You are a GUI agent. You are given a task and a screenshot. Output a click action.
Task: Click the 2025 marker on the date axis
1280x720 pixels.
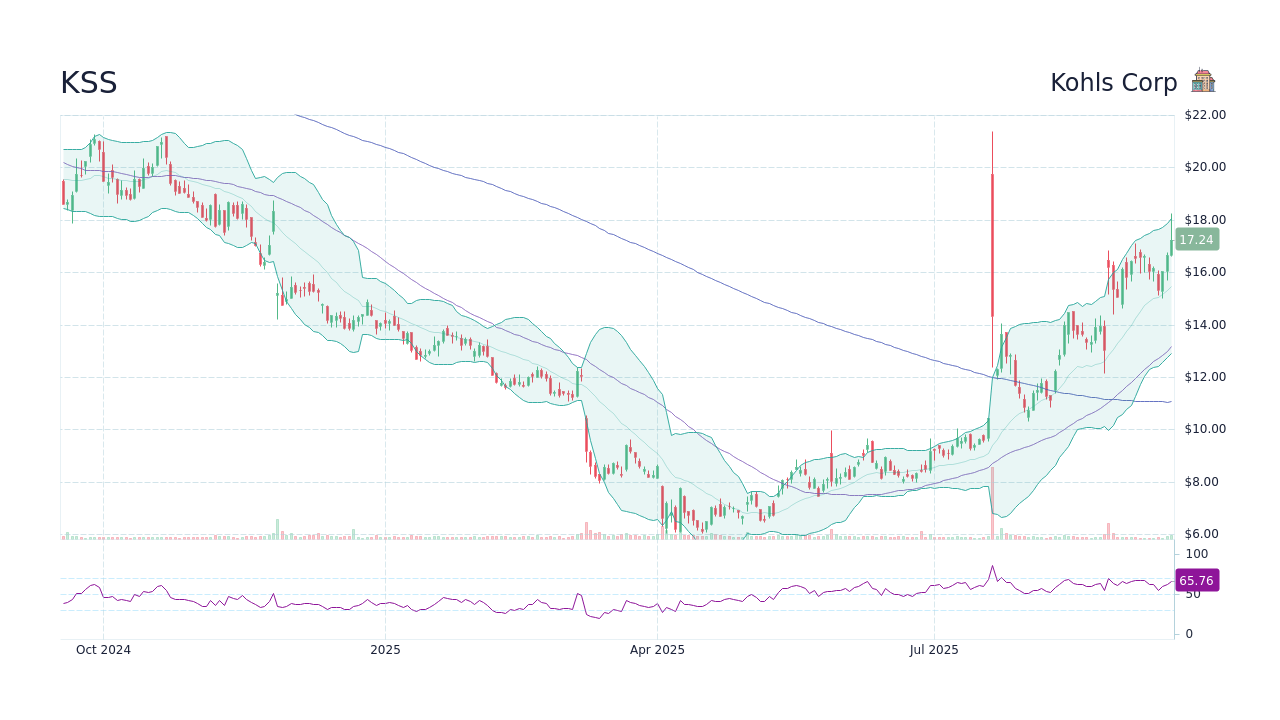coord(385,650)
